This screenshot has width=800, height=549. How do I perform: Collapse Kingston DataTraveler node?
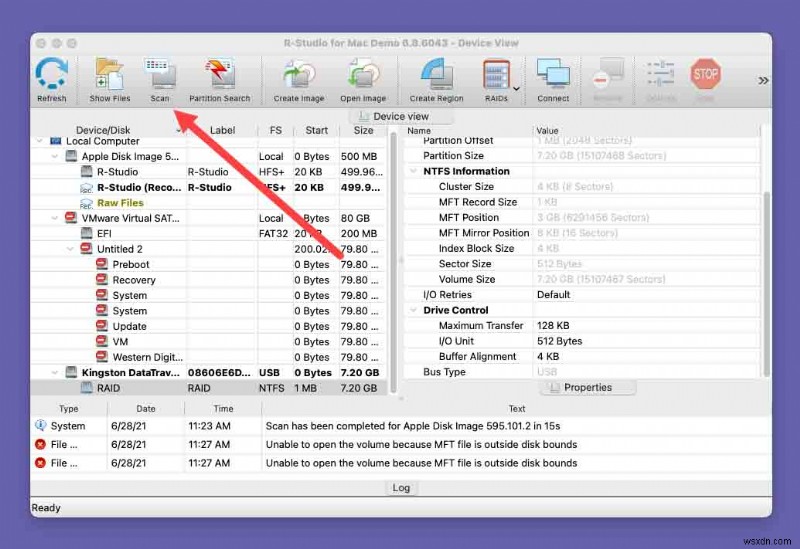55,373
